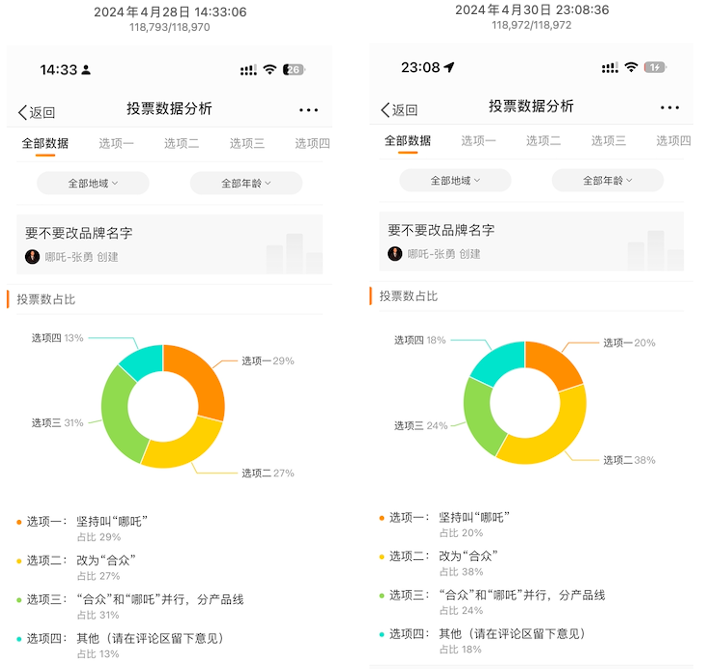Switch to 选项三 tab in right screenshot
702x669 pixels.
[608, 141]
